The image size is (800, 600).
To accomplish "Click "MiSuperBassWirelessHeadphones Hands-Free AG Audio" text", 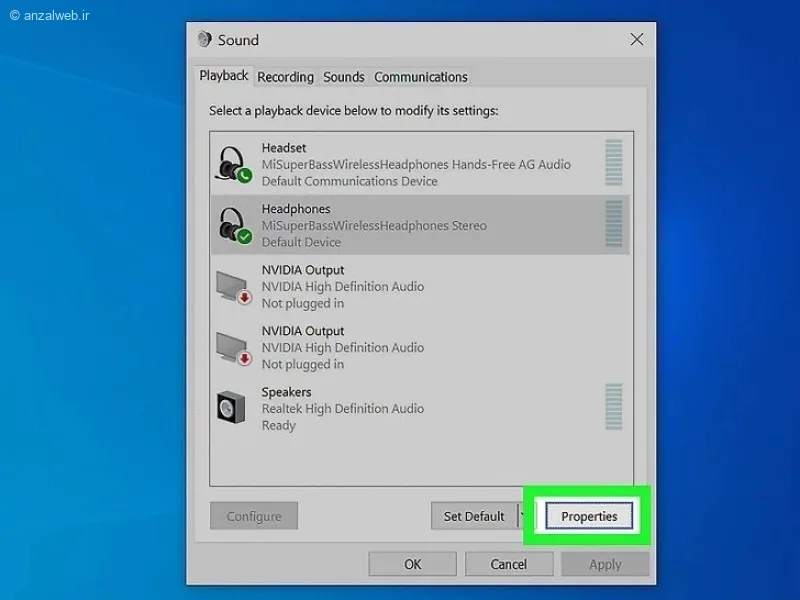I will (416, 165).
